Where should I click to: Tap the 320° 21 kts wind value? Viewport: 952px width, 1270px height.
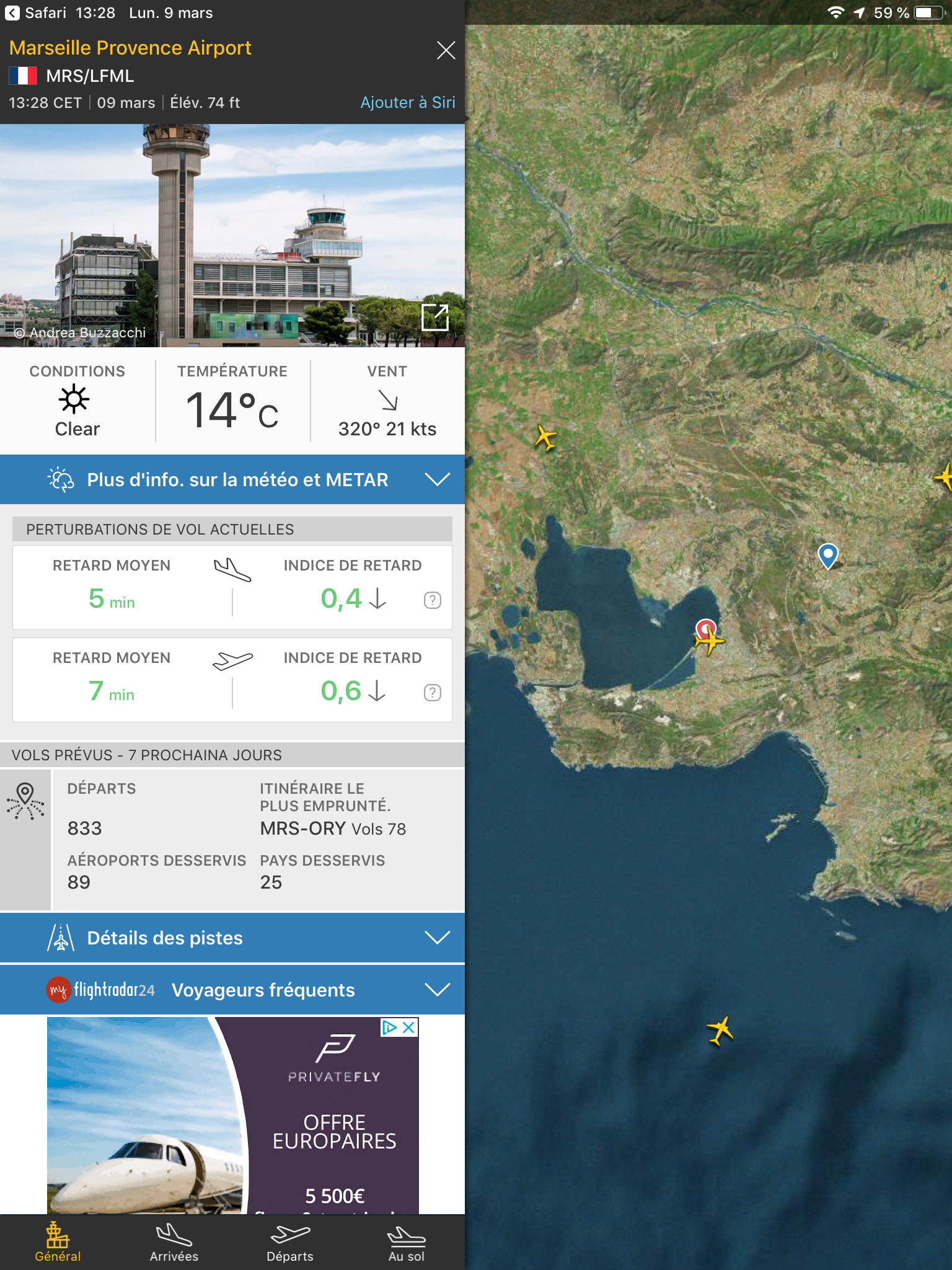coord(387,429)
